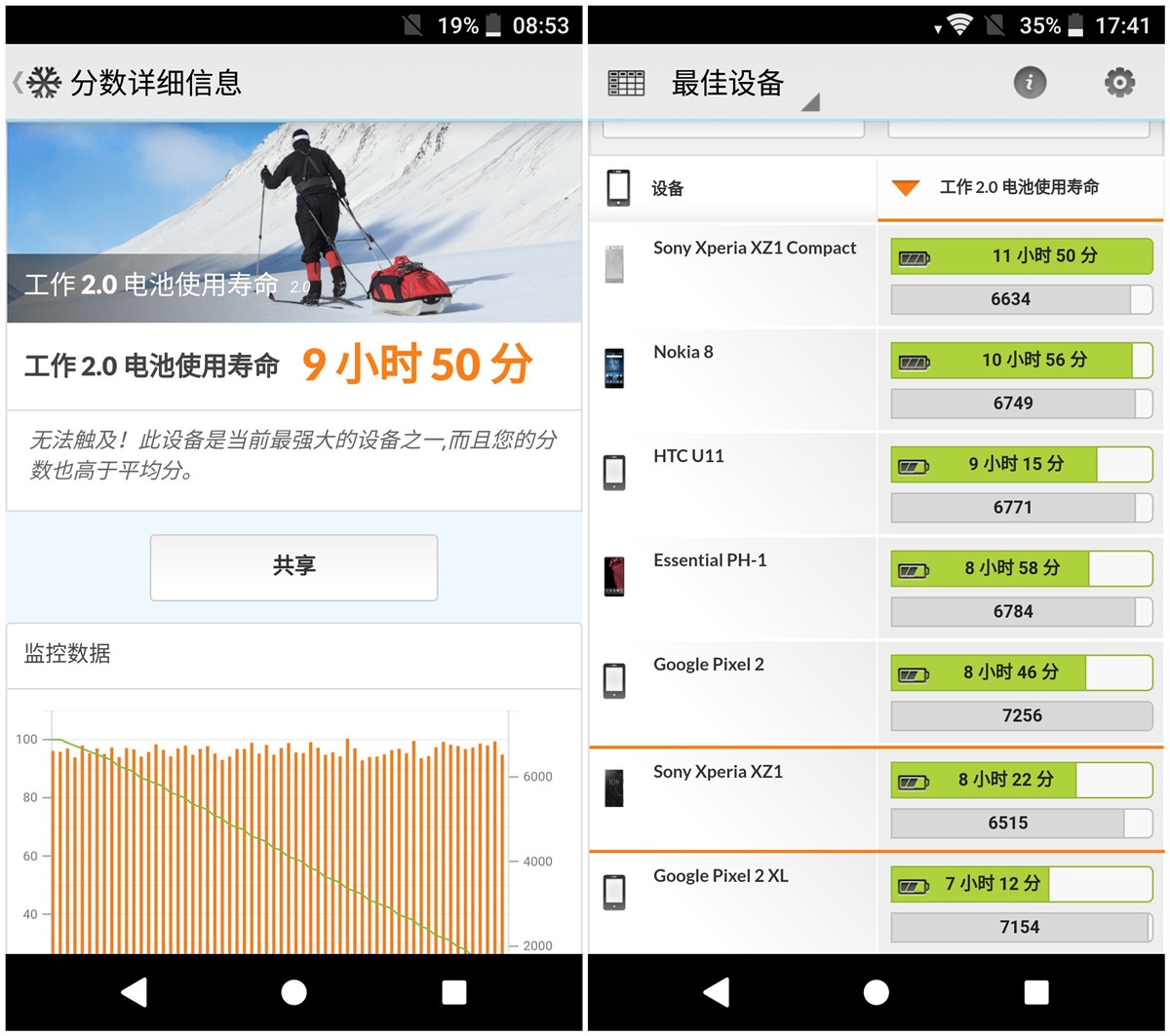Open the benchmark info with the i icon
1170x1036 pixels.
pyautogui.click(x=1031, y=83)
